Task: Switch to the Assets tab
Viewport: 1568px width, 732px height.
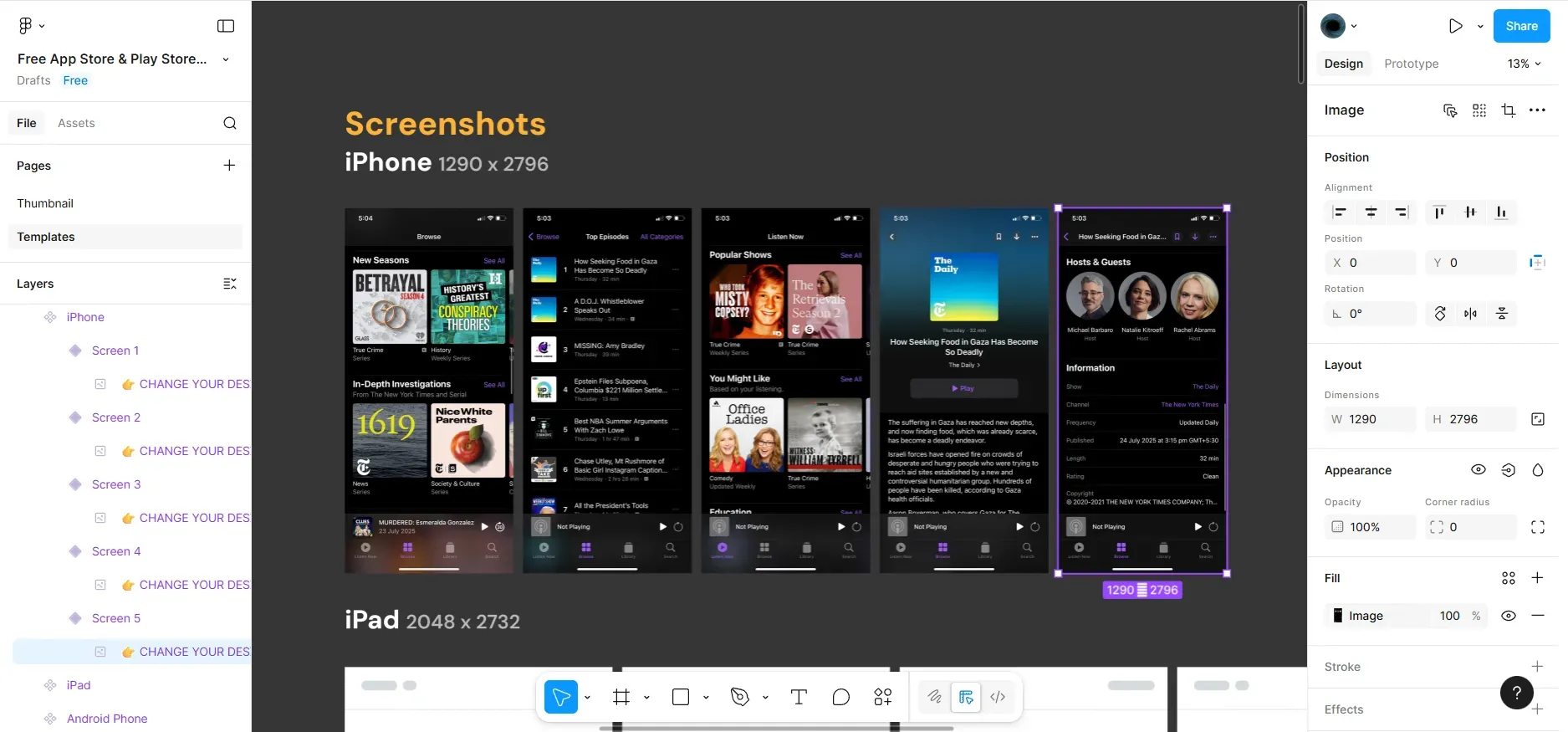Action: [x=76, y=123]
